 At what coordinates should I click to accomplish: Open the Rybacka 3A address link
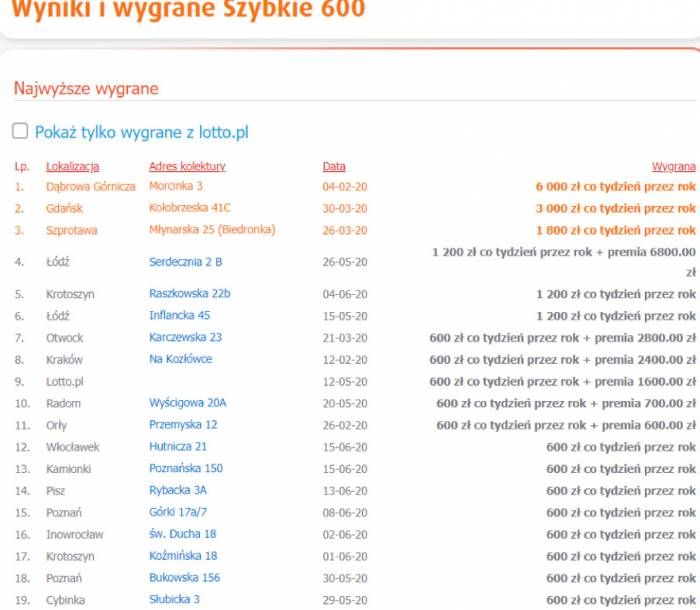pyautogui.click(x=178, y=490)
